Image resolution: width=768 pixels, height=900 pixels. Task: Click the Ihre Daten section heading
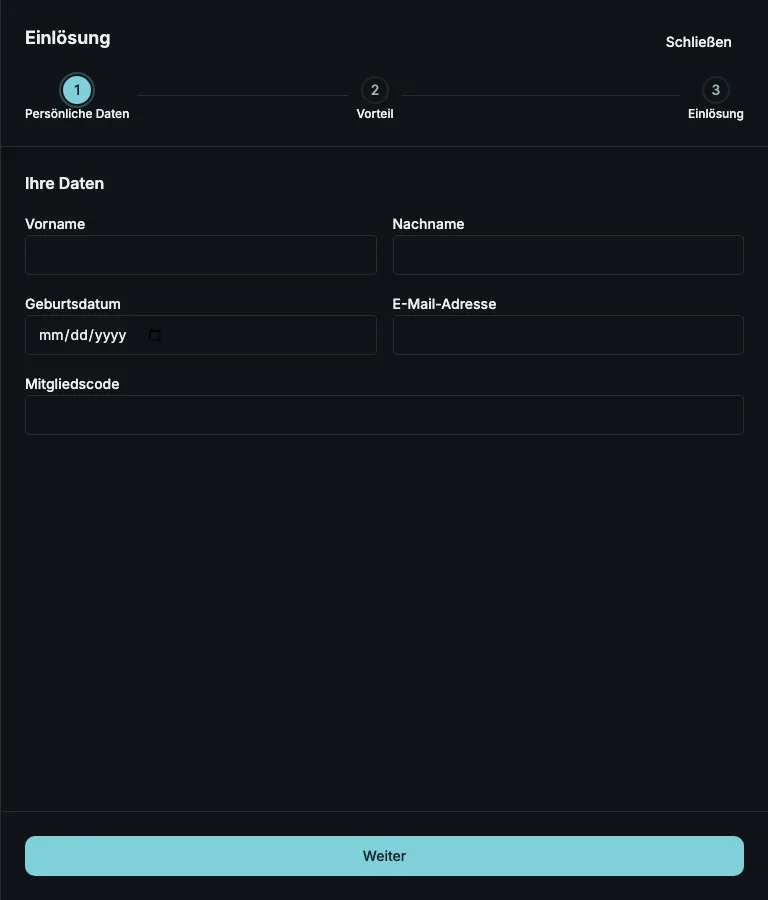click(x=64, y=183)
